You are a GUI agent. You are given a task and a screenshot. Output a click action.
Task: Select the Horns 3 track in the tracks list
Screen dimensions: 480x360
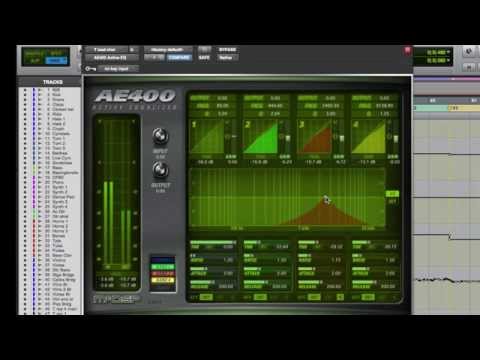[x=60, y=231]
